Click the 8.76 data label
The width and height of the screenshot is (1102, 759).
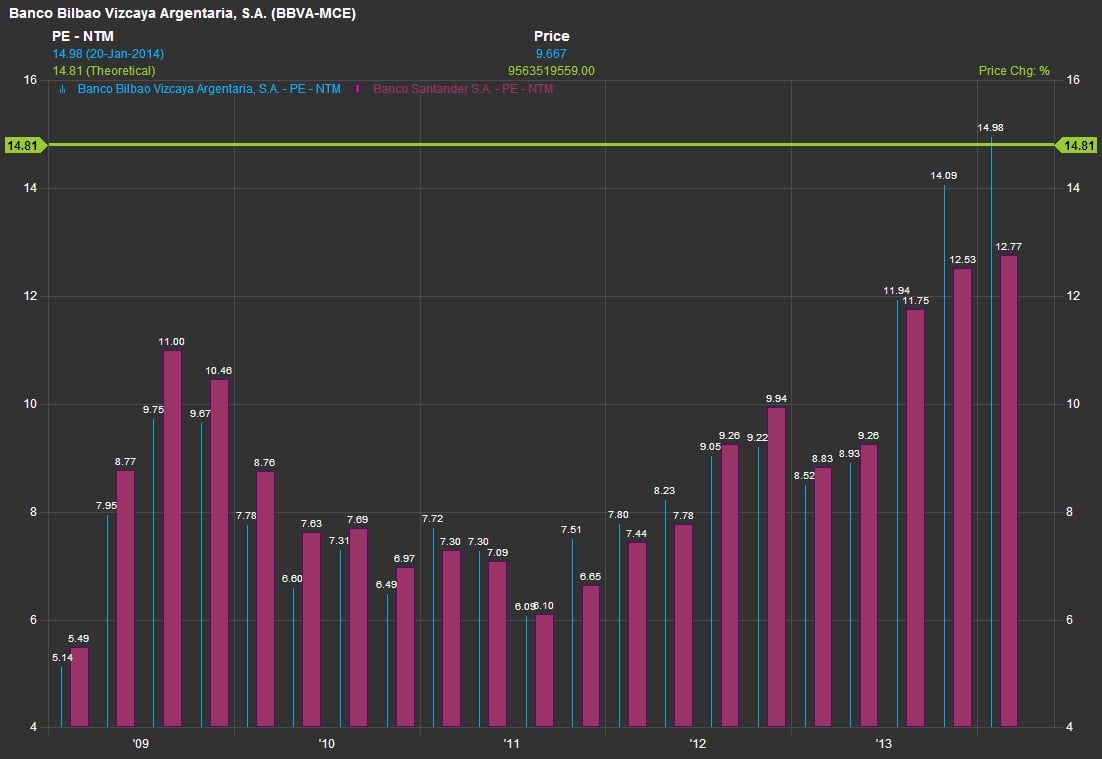click(x=264, y=463)
